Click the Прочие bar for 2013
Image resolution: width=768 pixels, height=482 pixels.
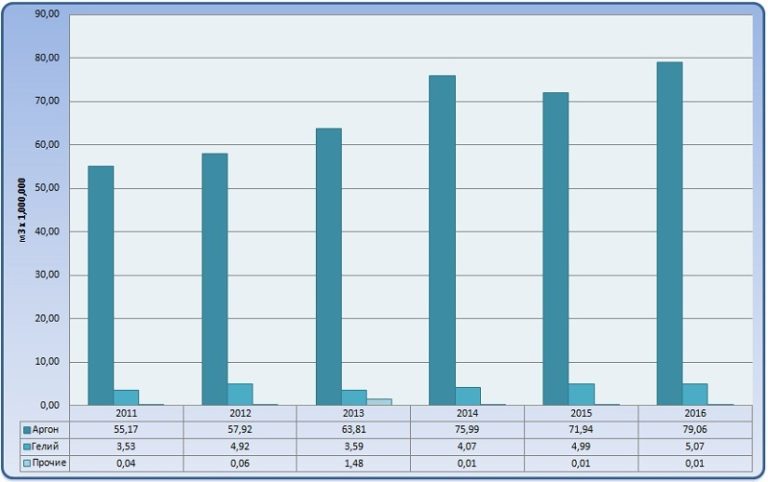pyautogui.click(x=379, y=402)
